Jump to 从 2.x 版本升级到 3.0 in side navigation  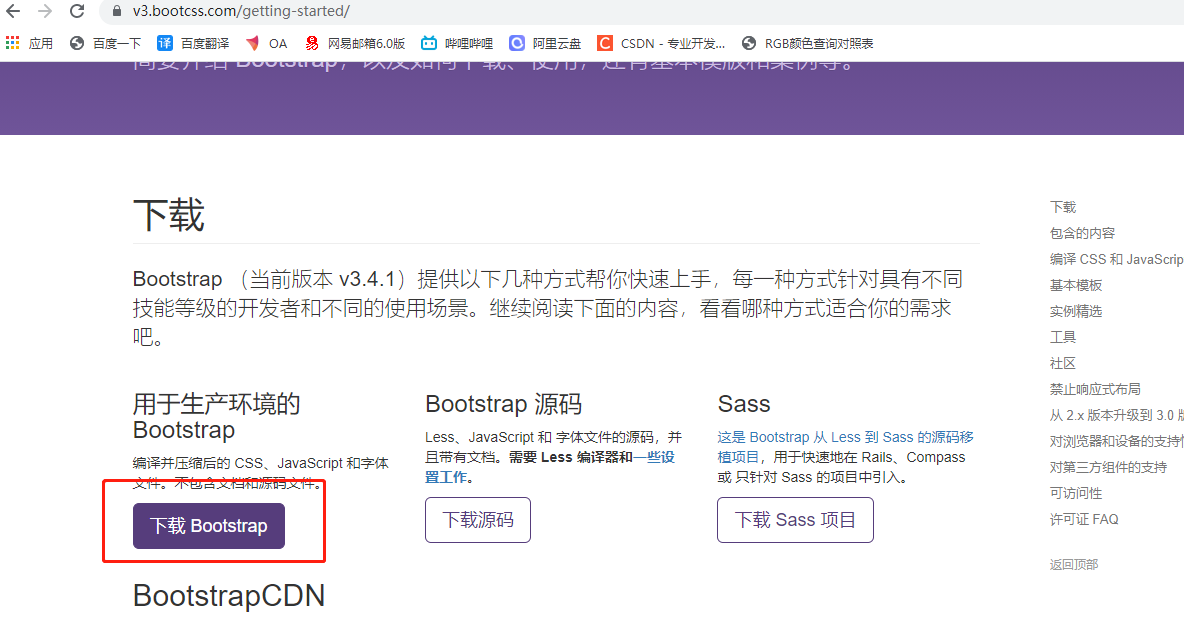(x=1117, y=415)
